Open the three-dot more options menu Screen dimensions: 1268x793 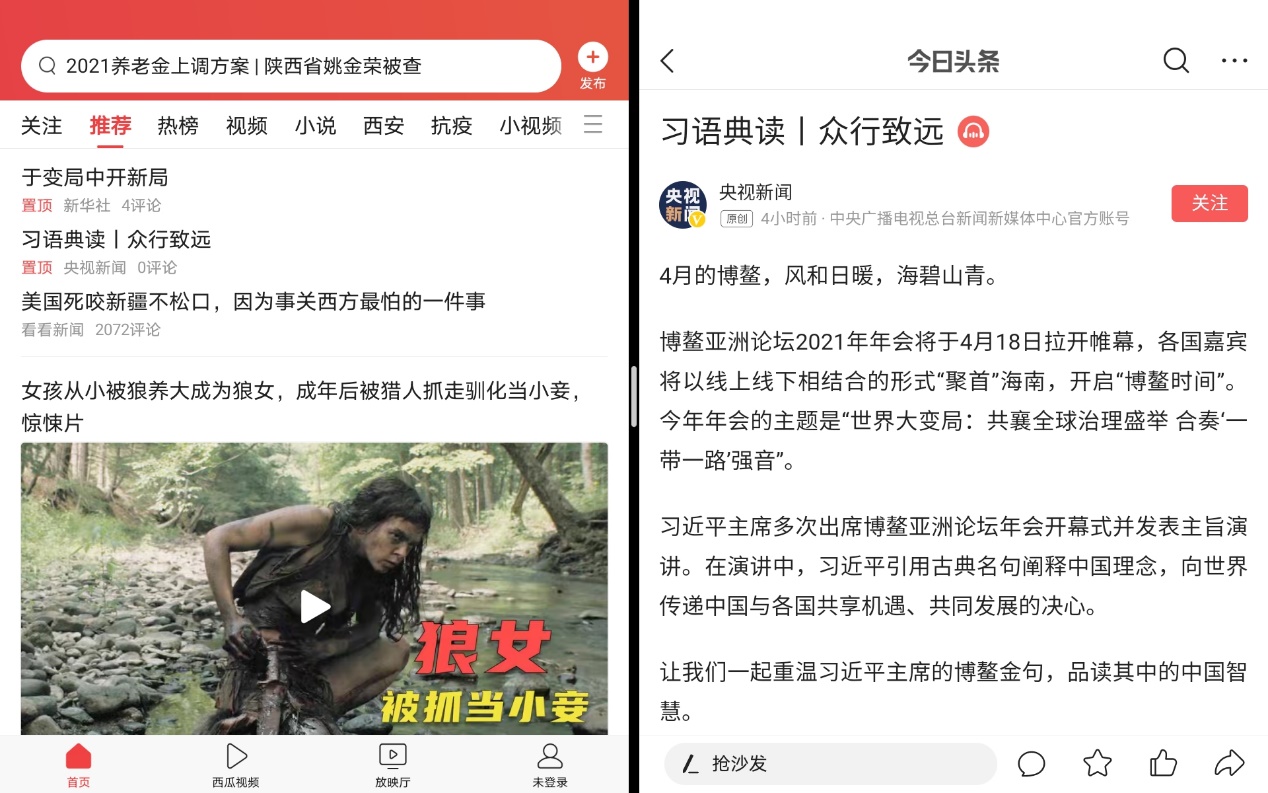1234,61
